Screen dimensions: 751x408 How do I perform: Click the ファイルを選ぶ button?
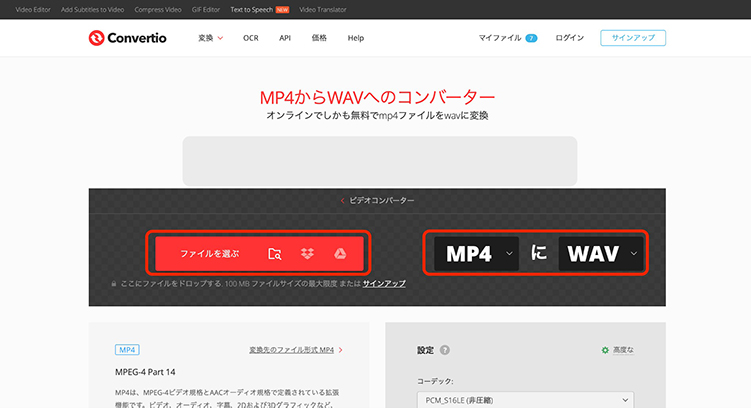(259, 254)
